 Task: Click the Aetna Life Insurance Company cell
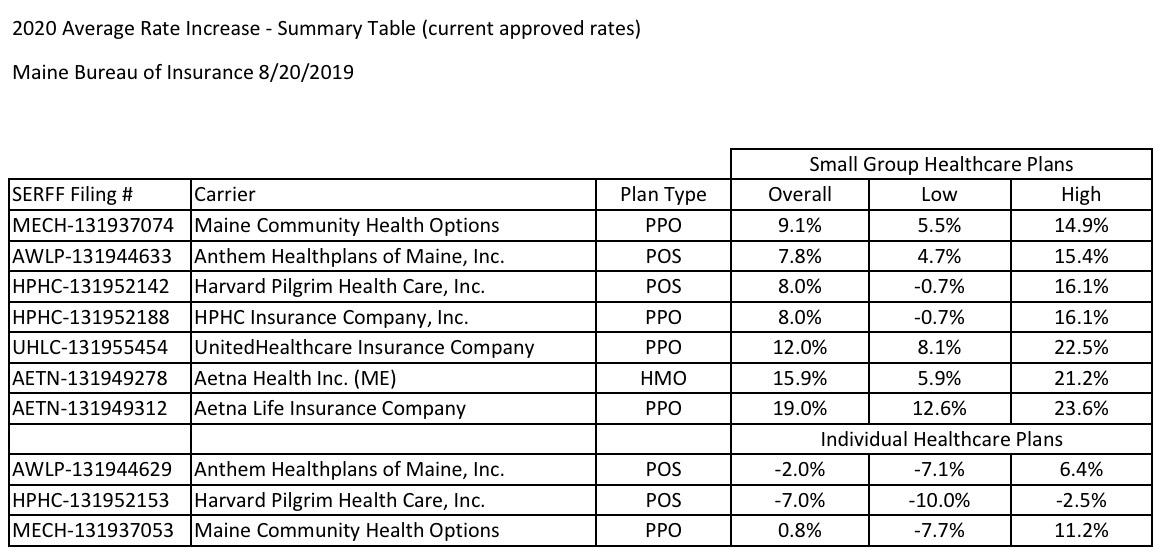click(330, 408)
